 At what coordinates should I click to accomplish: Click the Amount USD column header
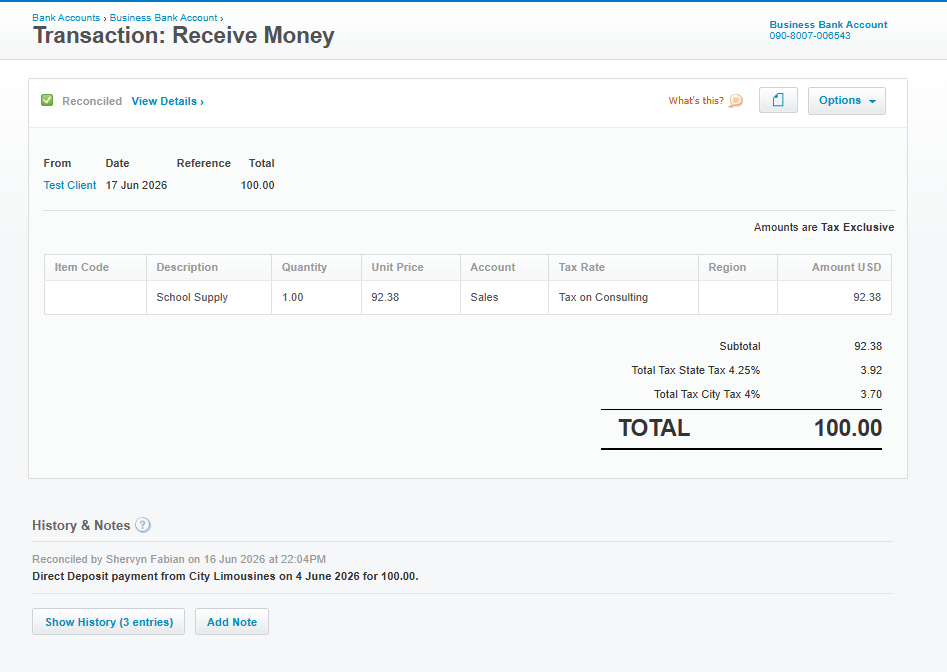coord(834,267)
